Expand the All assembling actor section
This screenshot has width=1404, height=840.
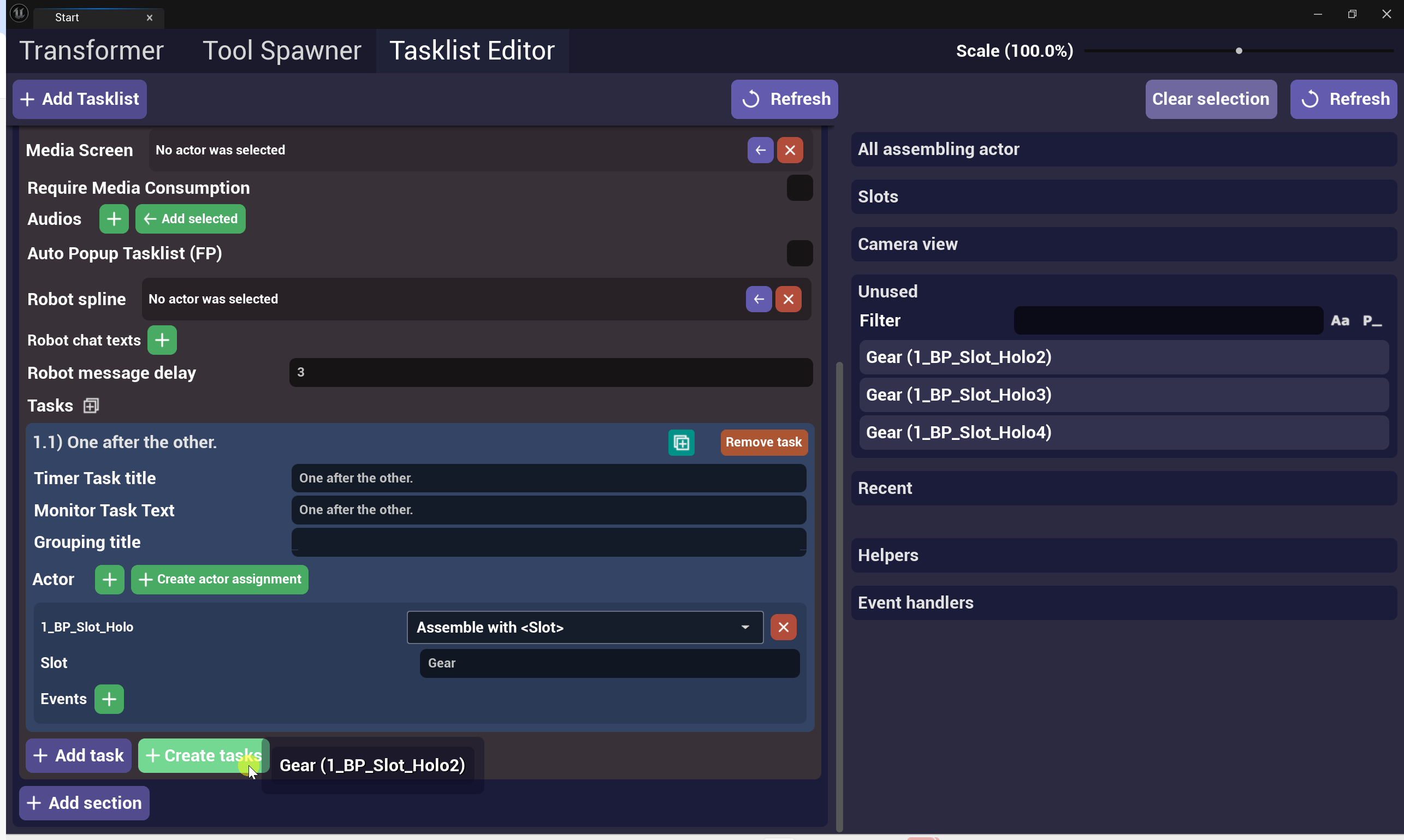pyautogui.click(x=1123, y=150)
